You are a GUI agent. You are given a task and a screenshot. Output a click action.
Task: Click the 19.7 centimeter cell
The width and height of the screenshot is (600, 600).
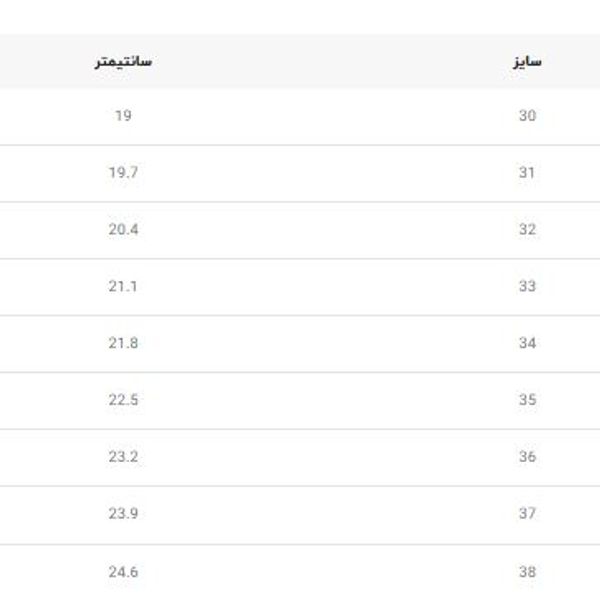(x=123, y=173)
